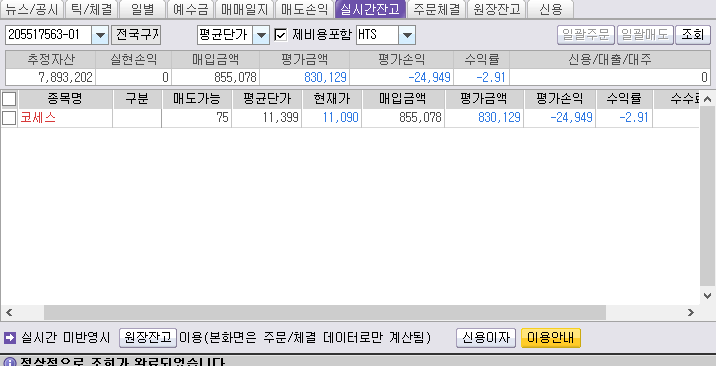Click the 신용/대출/대주 summary label

coord(610,60)
